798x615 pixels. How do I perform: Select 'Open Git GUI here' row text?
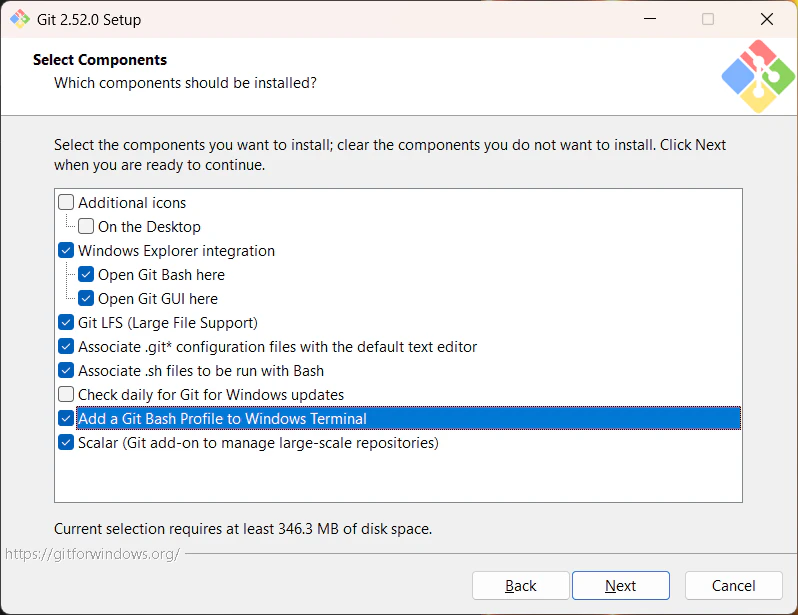point(158,299)
